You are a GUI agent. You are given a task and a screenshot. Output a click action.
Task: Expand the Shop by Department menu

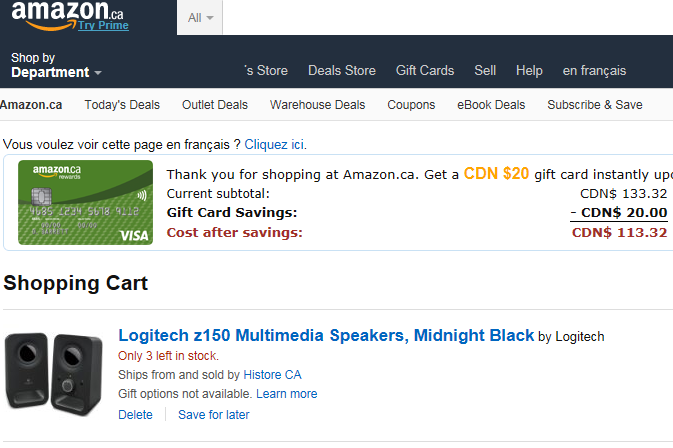[56, 65]
